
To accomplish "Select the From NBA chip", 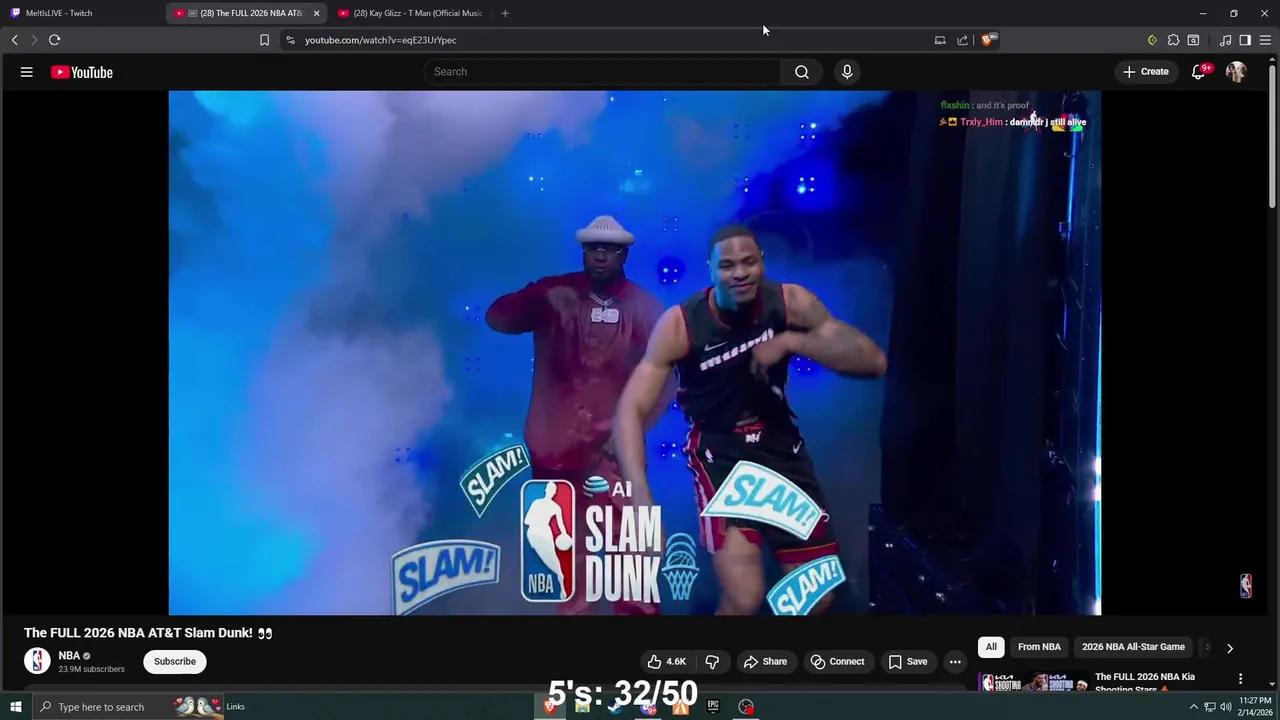I will pos(1039,647).
